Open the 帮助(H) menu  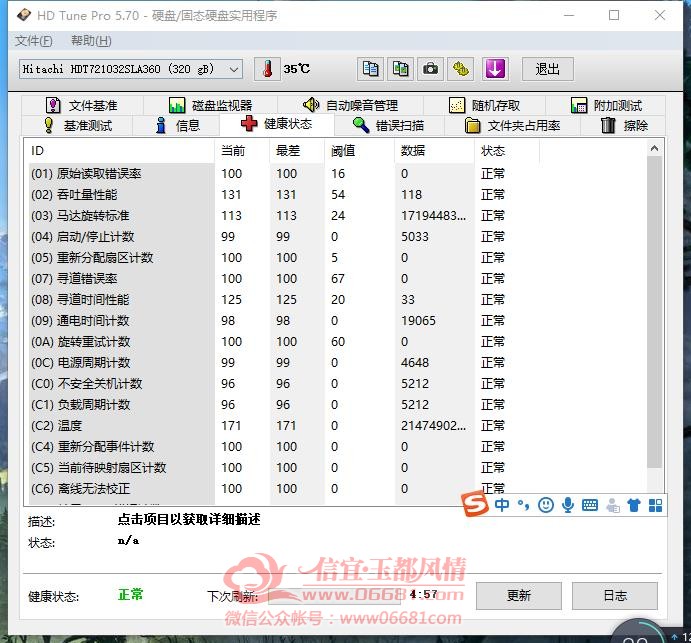91,41
